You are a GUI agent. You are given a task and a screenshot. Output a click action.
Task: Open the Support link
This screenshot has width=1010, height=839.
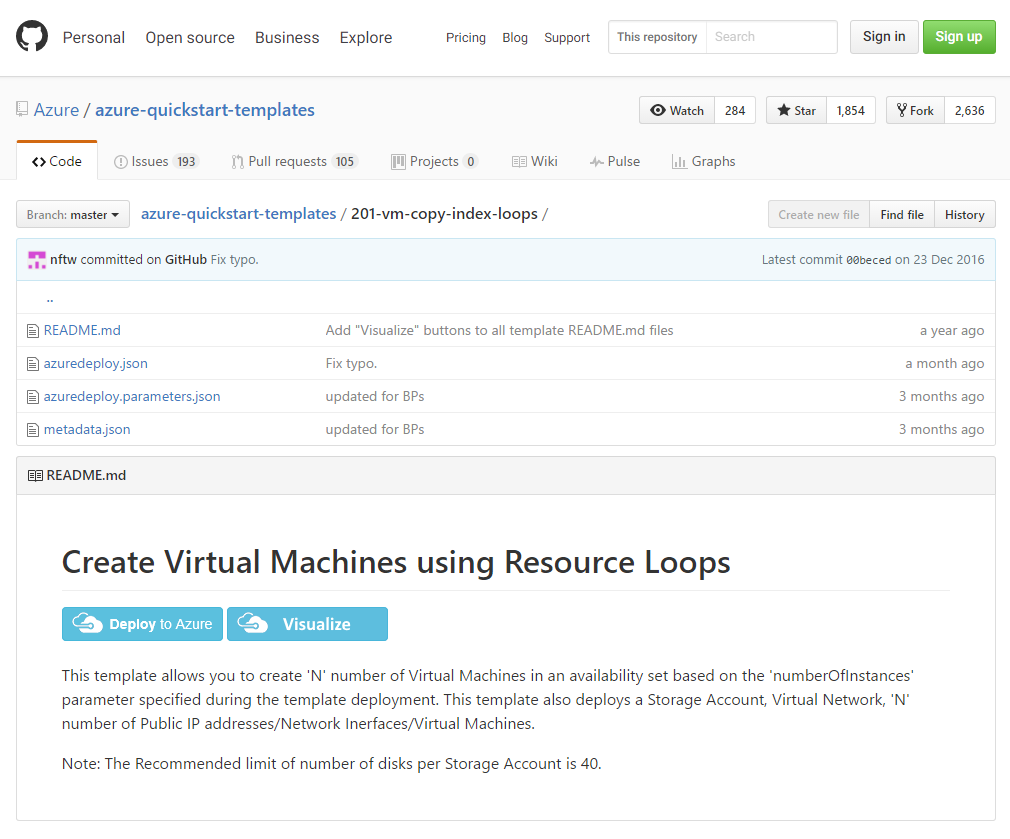pyautogui.click(x=567, y=37)
